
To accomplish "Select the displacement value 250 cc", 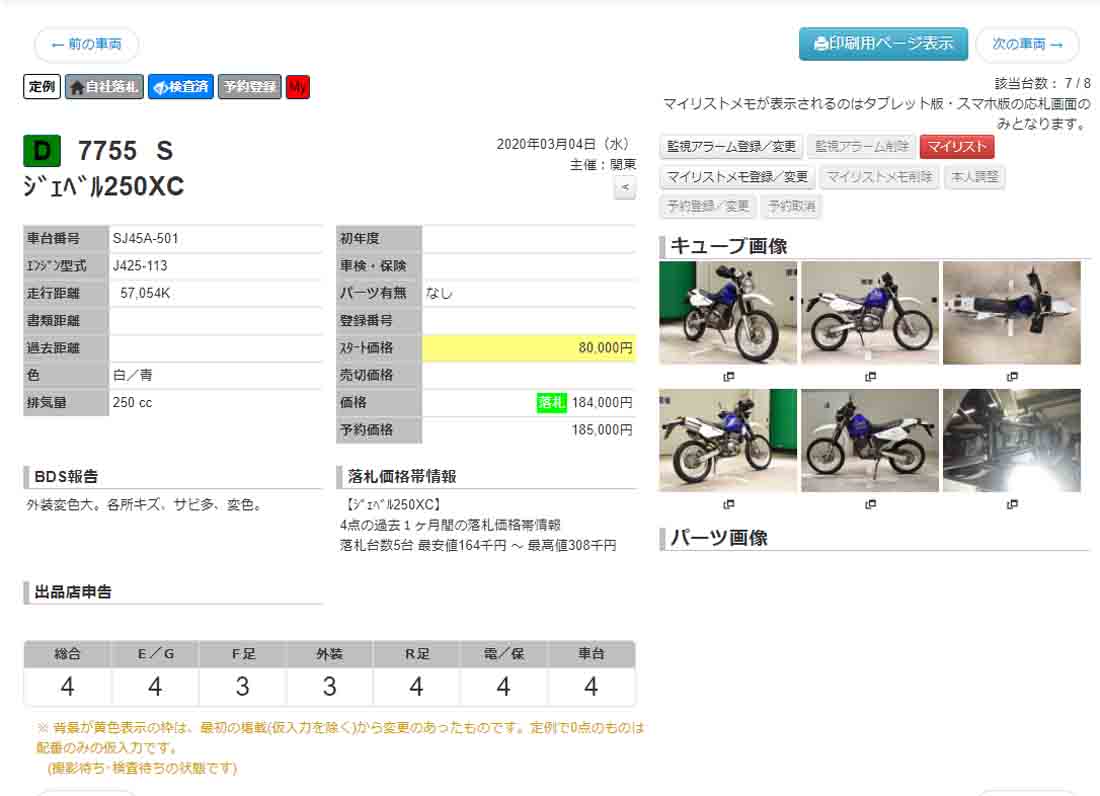I will [x=133, y=403].
